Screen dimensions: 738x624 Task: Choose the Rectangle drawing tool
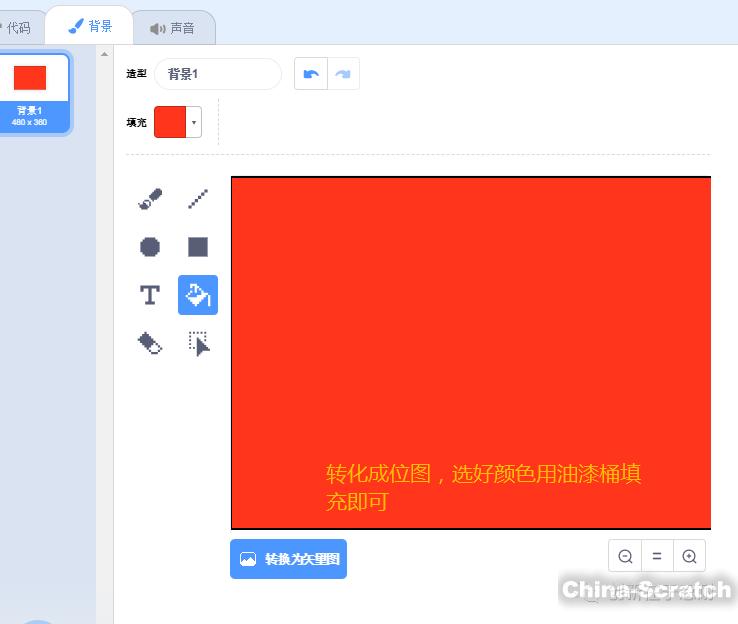pos(198,247)
